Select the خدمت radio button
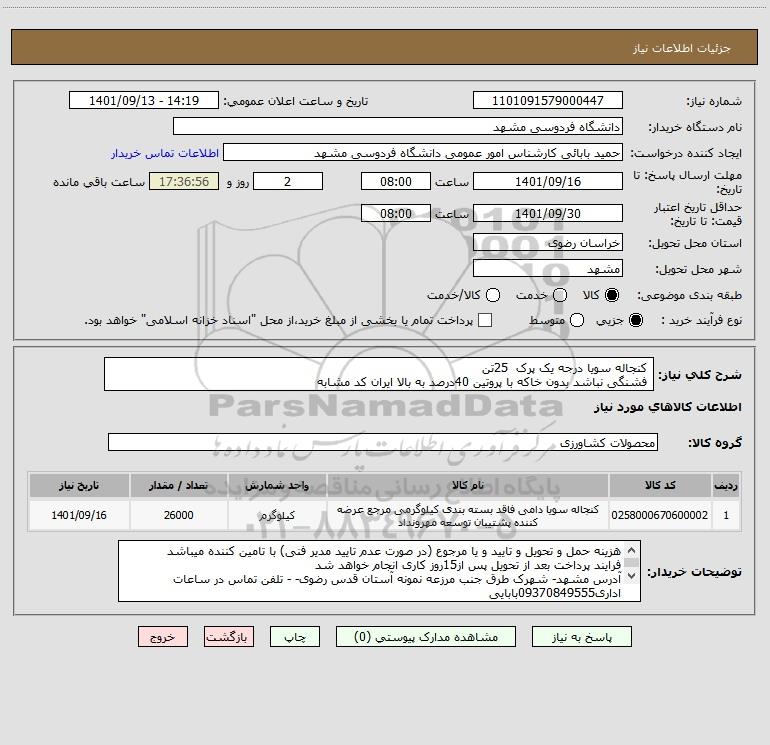Image resolution: width=770 pixels, height=745 pixels. [x=560, y=295]
